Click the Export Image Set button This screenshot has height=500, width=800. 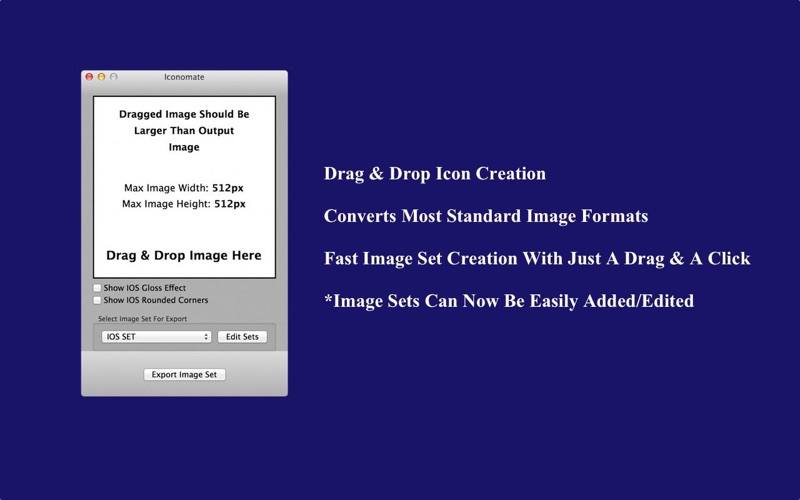point(184,374)
